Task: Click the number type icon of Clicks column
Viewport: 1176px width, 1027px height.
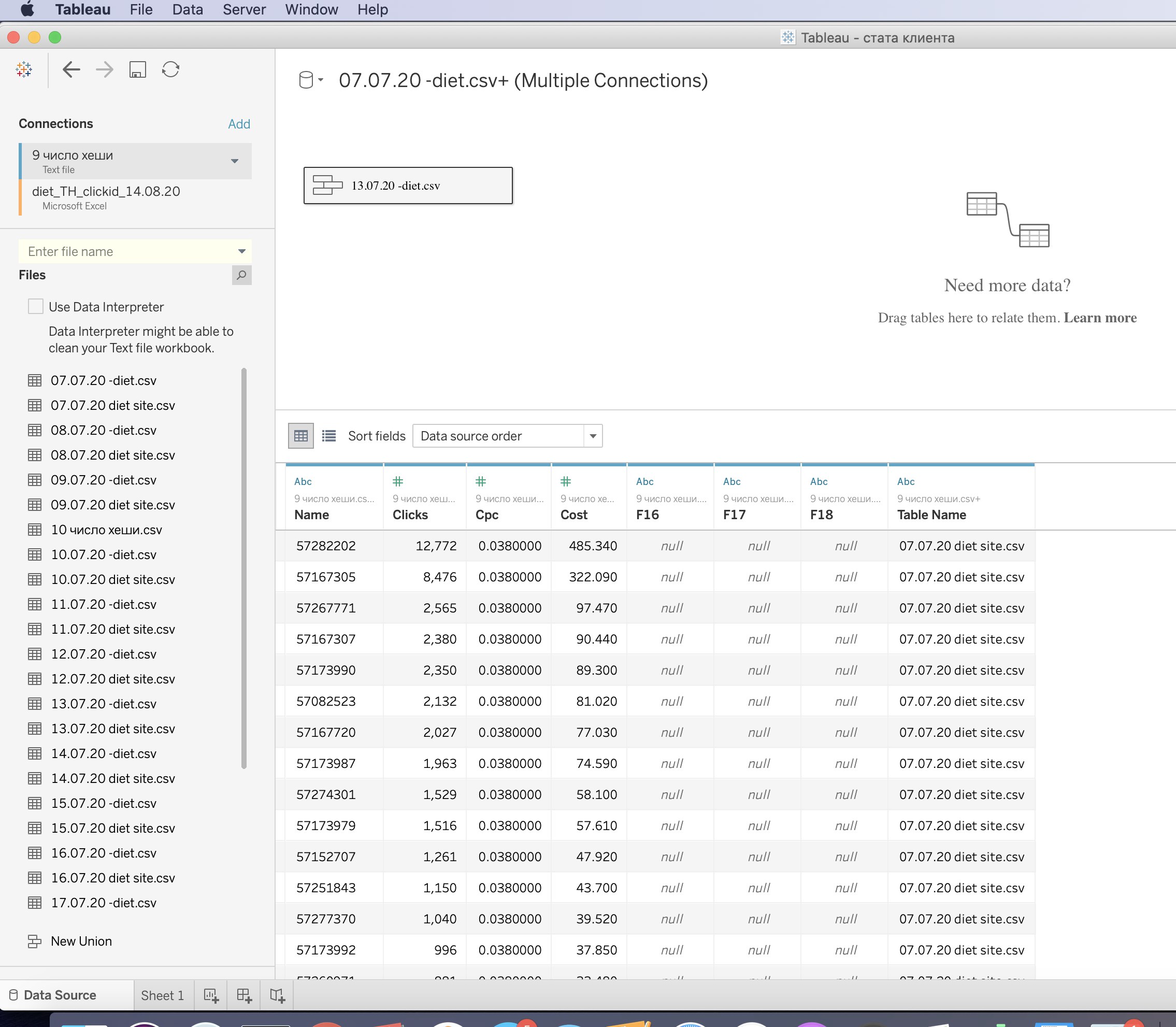Action: coord(398,481)
